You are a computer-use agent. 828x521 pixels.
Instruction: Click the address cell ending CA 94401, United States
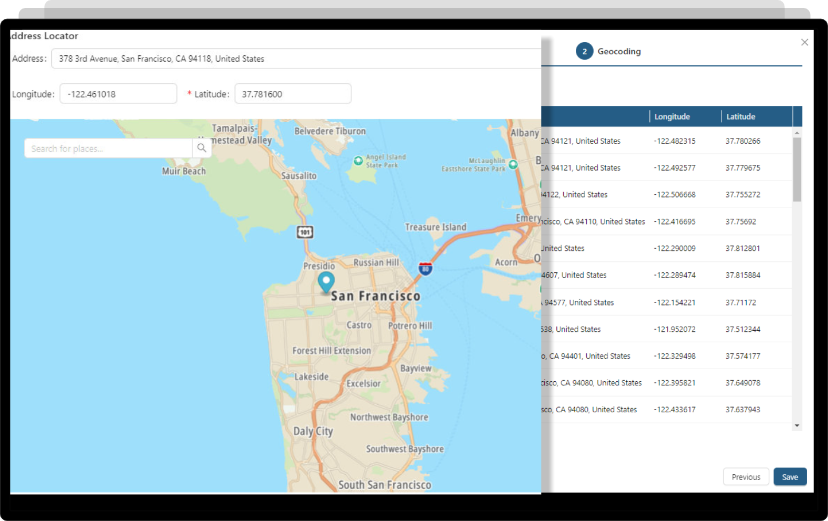(x=586, y=356)
